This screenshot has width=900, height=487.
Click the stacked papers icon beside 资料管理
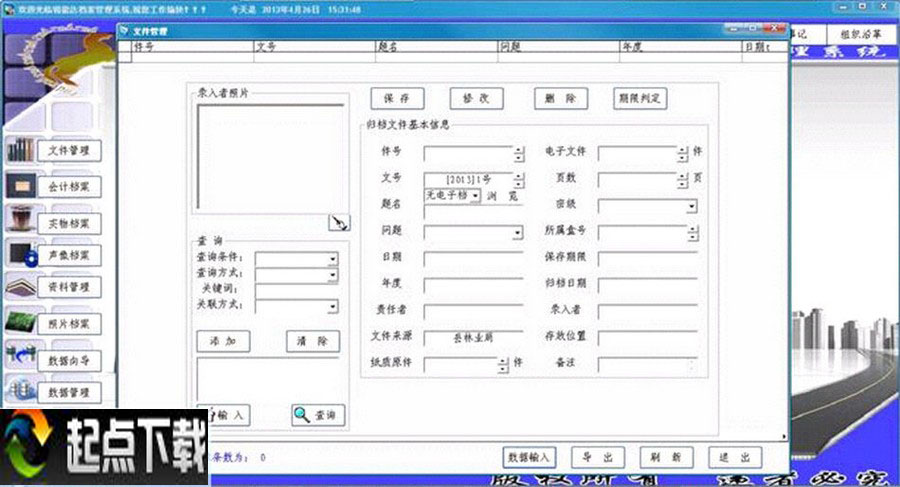coord(22,286)
